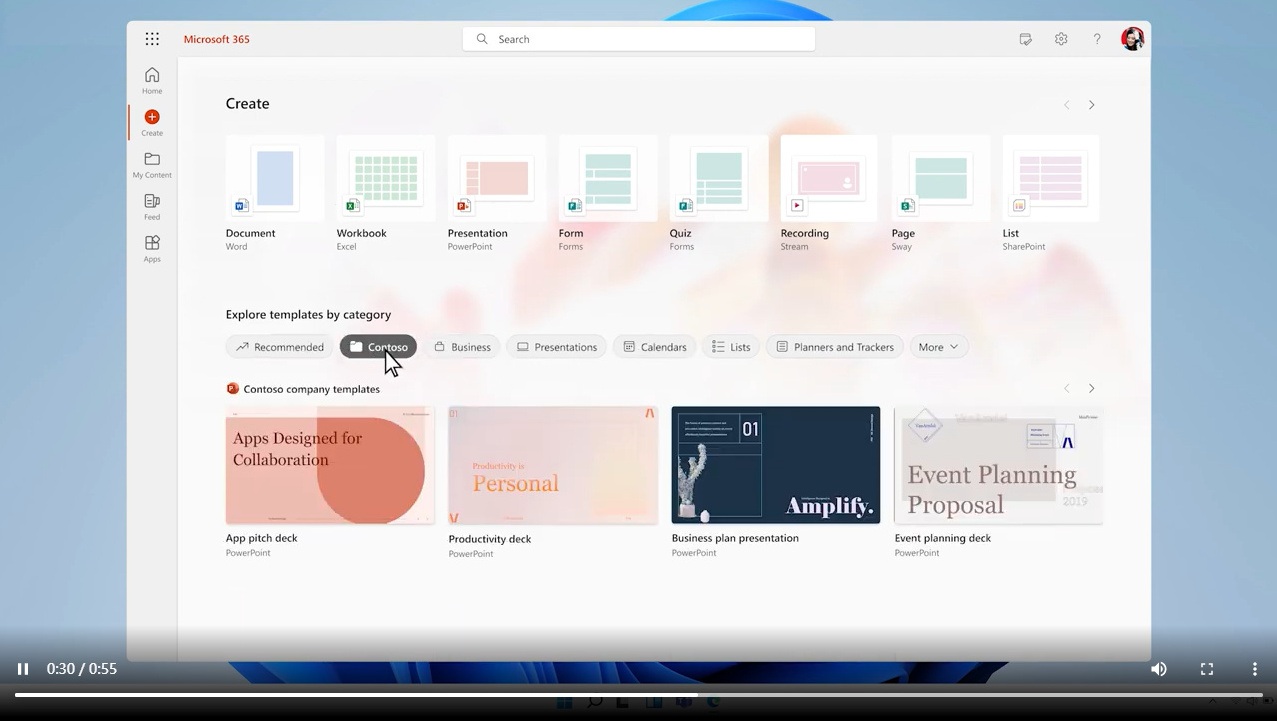This screenshot has height=721, width=1277.
Task: Open Apps in the left sidebar
Action: pos(152,249)
